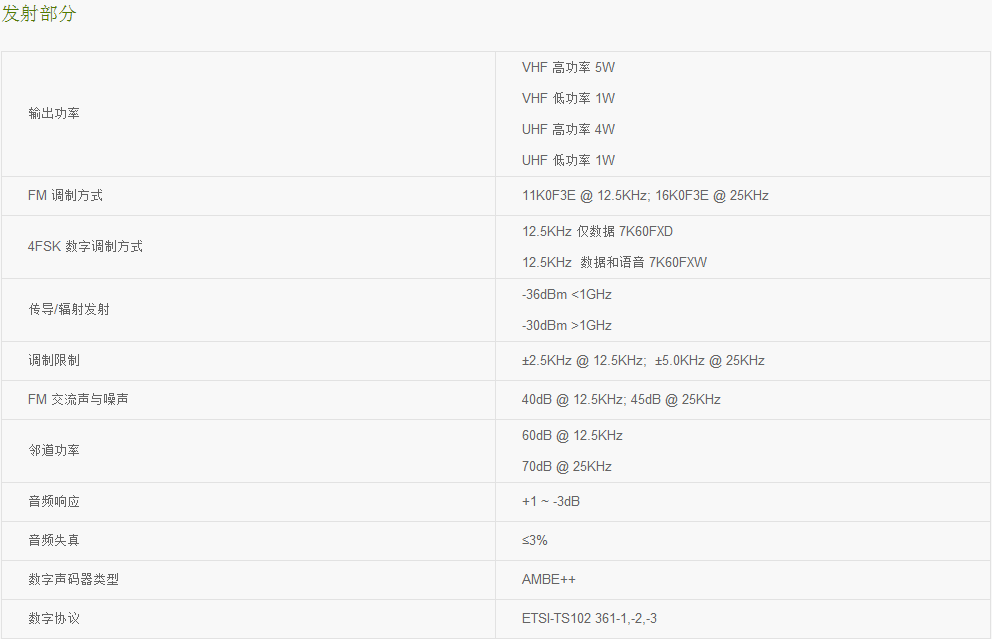Click the -36dBm <1GHz value

coord(567,294)
